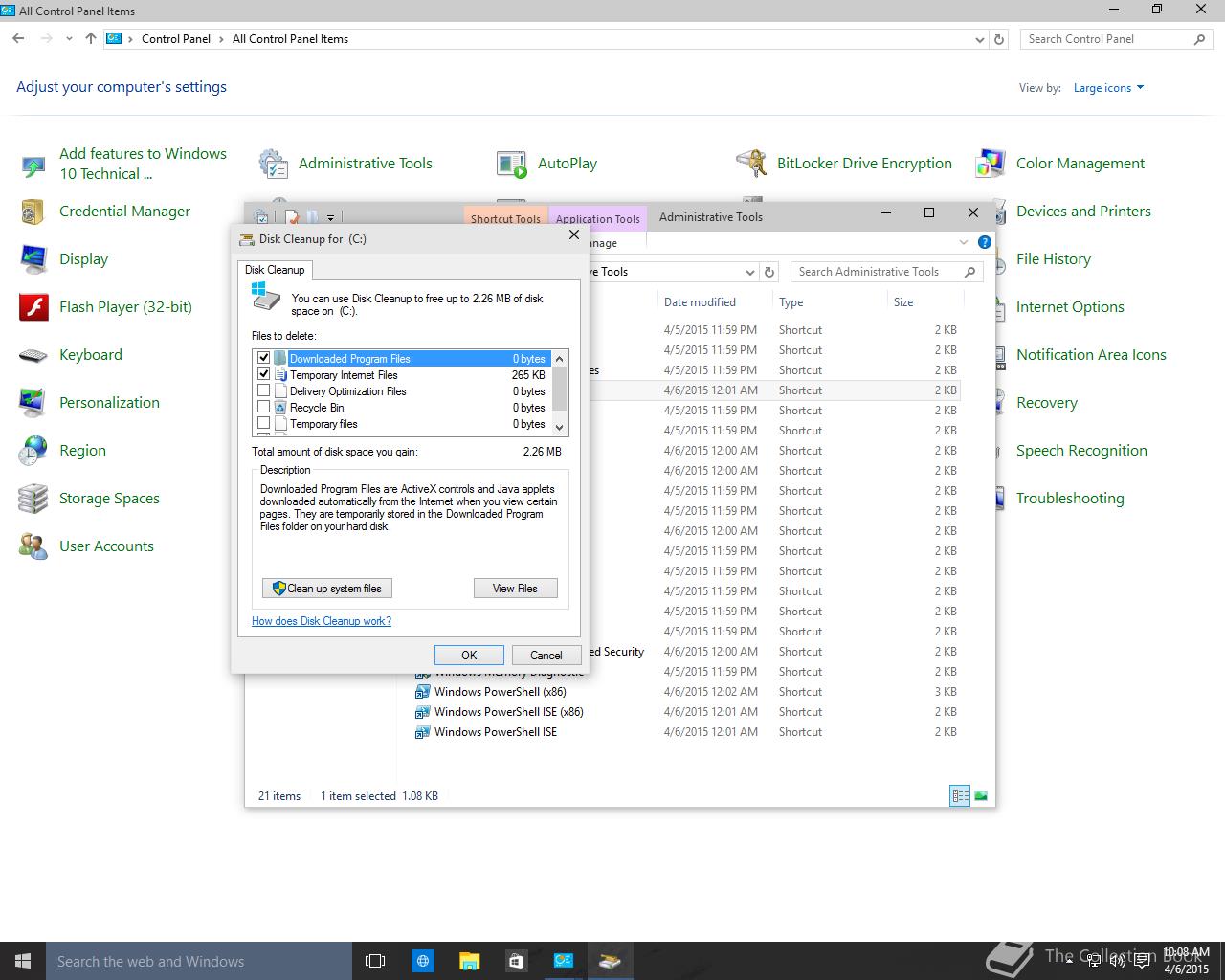The image size is (1225, 980).
Task: Open the Color Management icon
Action: tap(991, 164)
